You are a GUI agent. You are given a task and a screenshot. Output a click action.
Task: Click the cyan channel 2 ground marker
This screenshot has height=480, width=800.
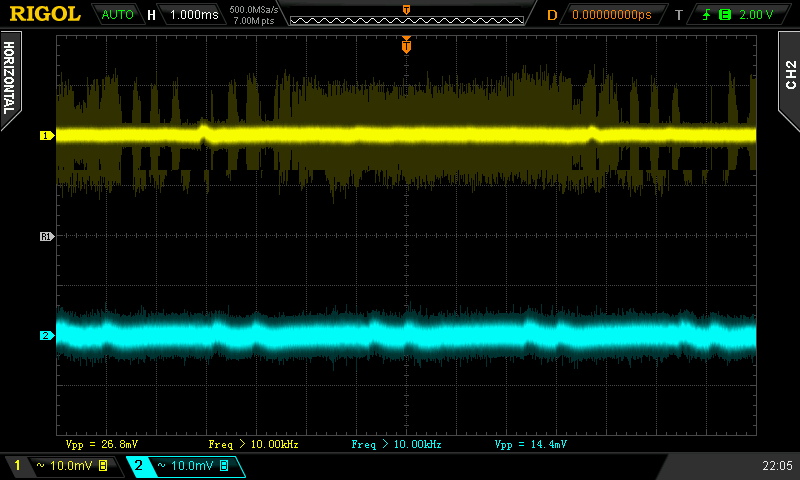pyautogui.click(x=47, y=335)
